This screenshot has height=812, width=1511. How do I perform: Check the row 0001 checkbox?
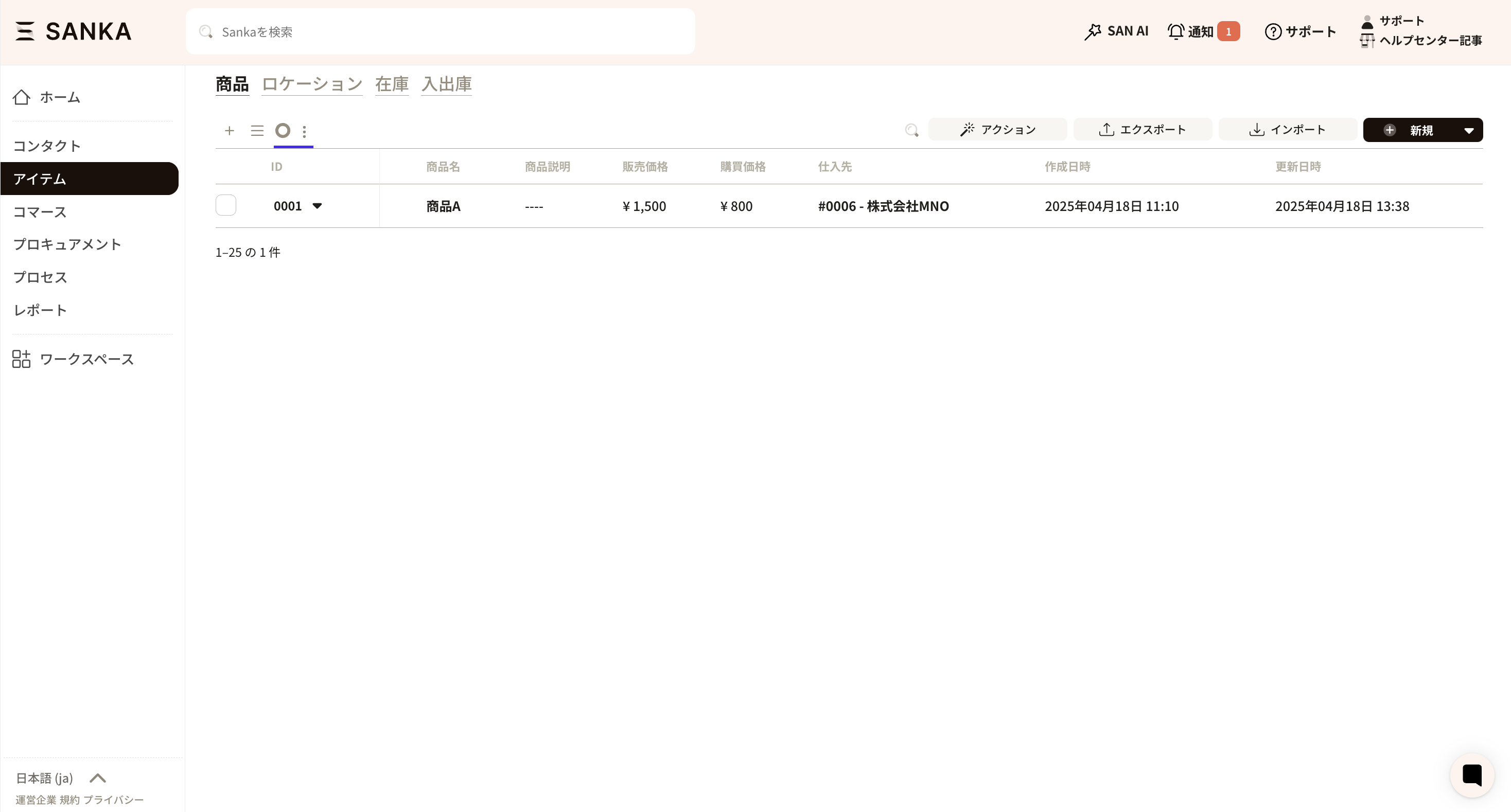(226, 205)
